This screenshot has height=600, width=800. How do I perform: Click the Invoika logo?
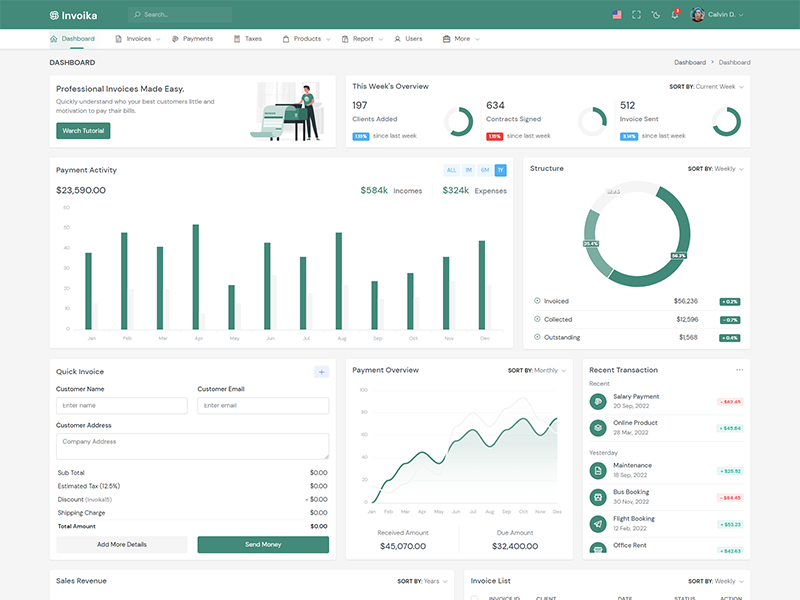(x=74, y=15)
